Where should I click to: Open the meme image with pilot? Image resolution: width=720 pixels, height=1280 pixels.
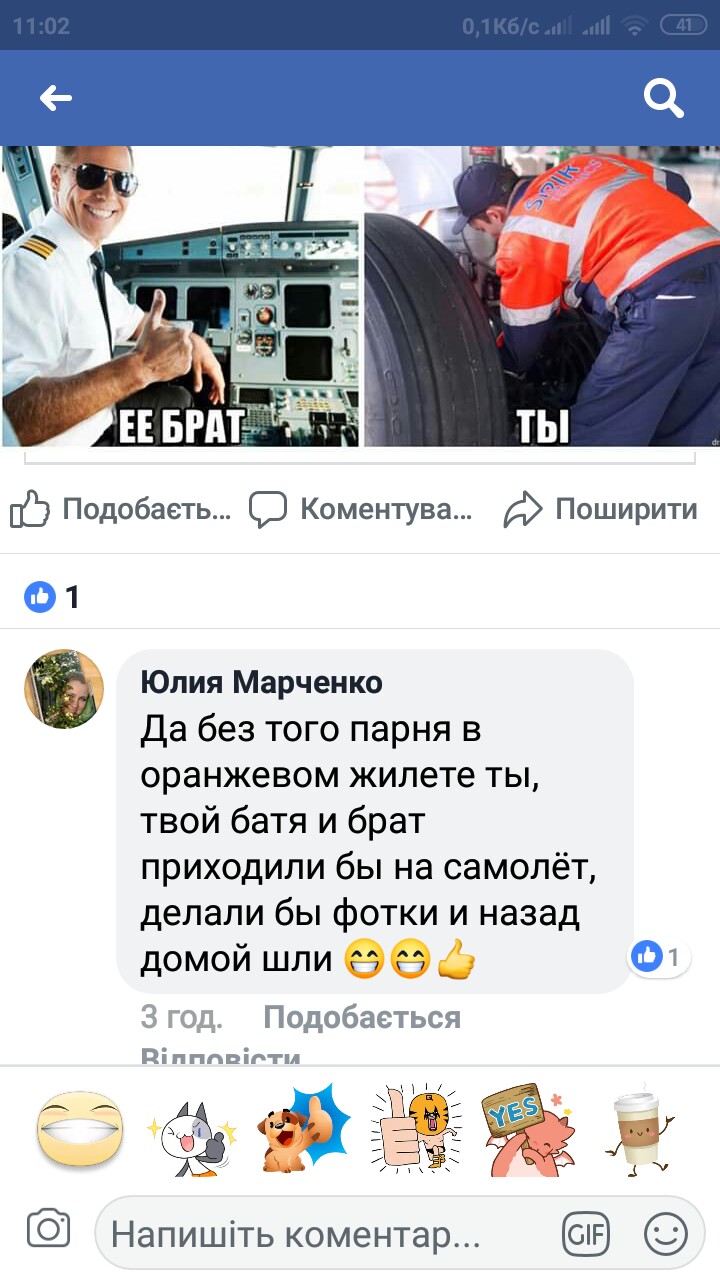coord(181,296)
